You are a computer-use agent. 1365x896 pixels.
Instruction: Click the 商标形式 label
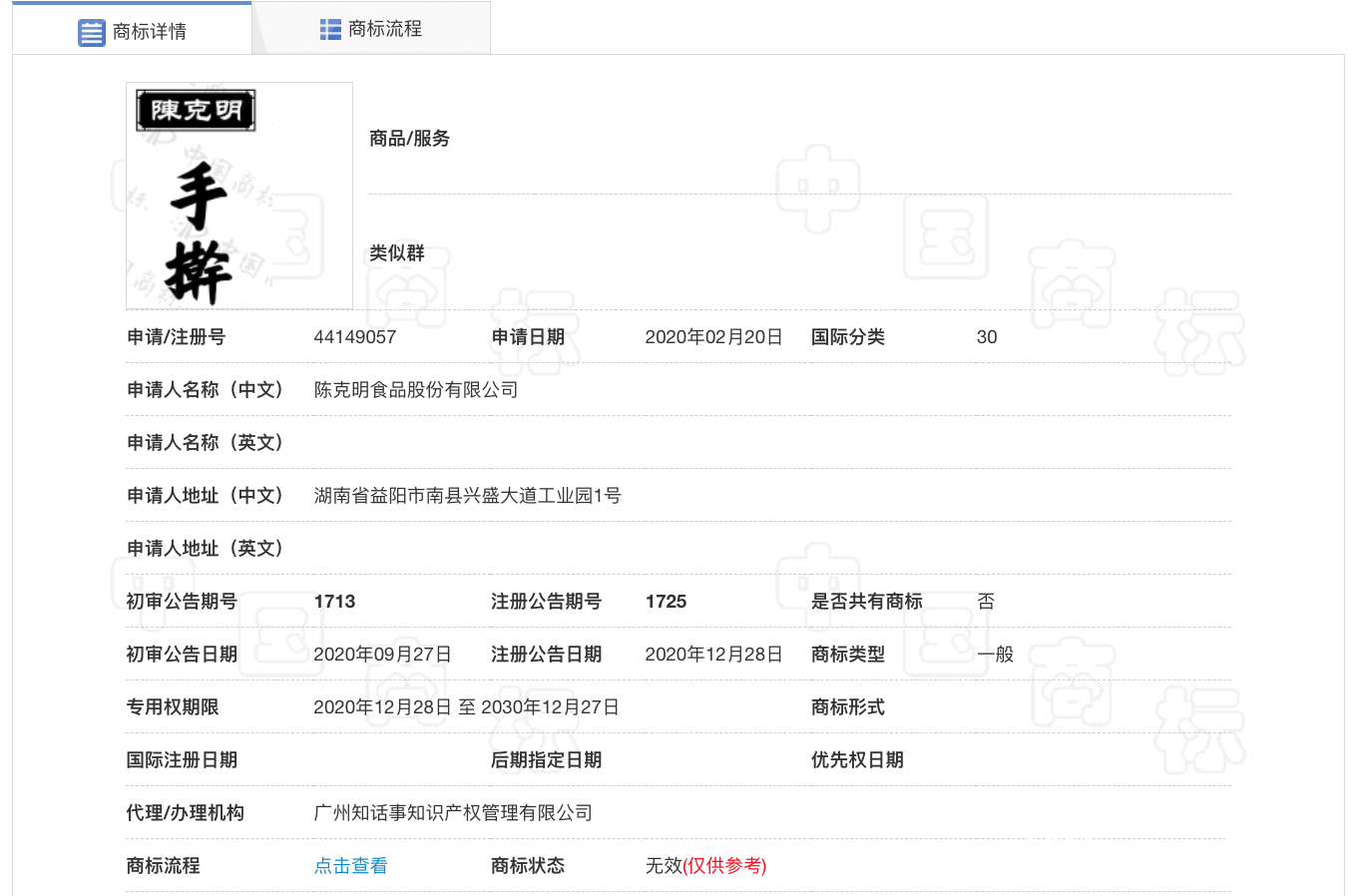pos(848,707)
